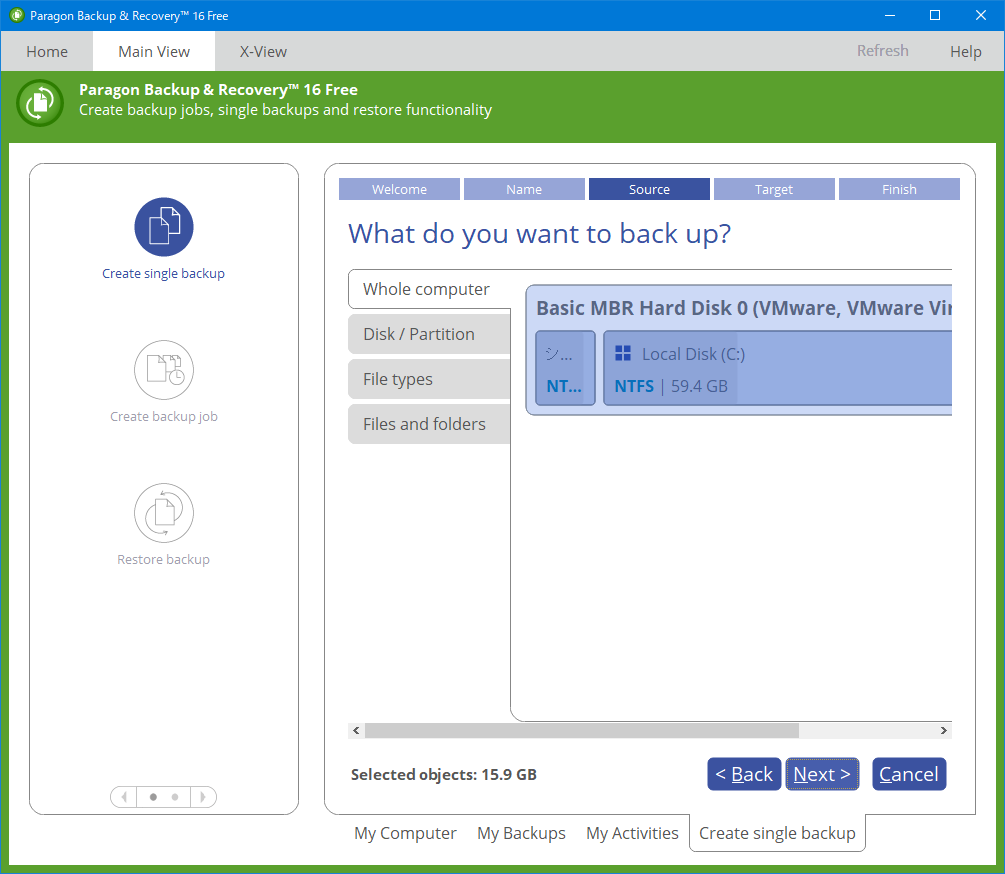Click the Create backup job label
The width and height of the screenshot is (1005, 874).
point(163,416)
